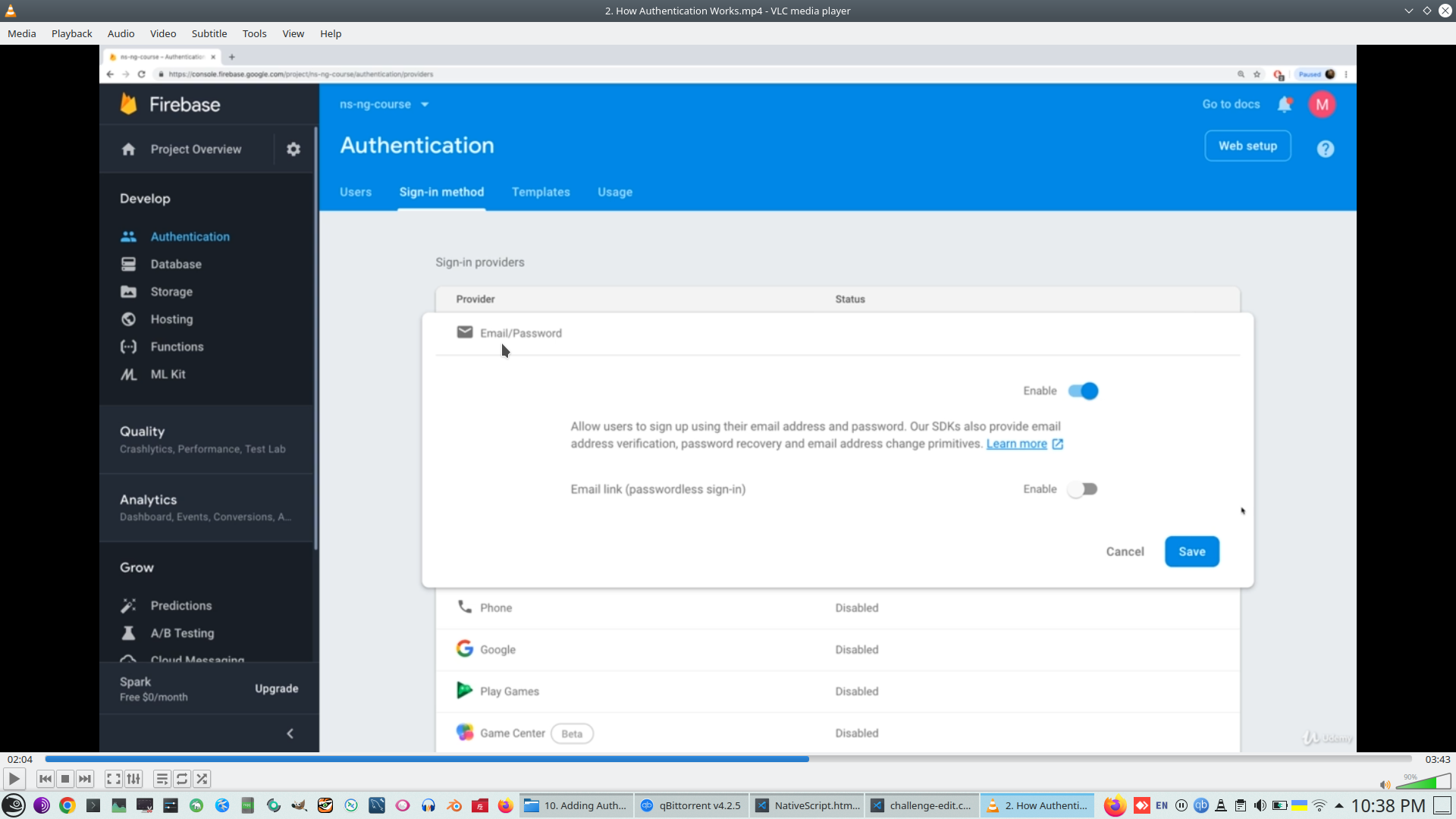Open extended settings equalizer icon
This screenshot has width=1456, height=819.
coord(133,779)
